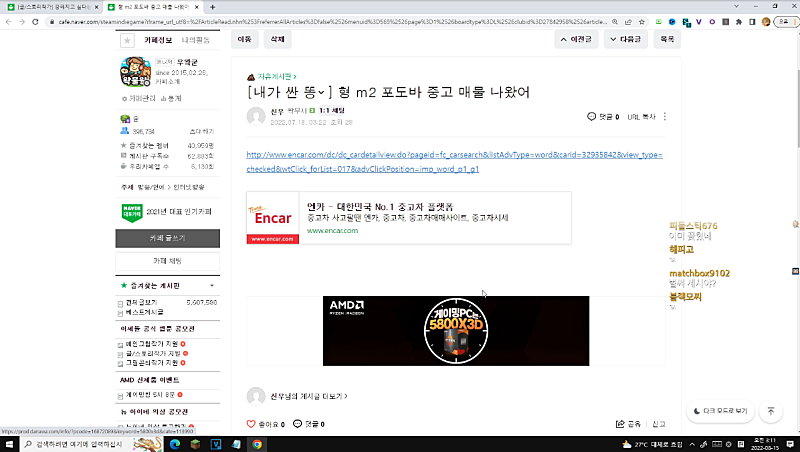
Task: Click the teal squares extension icon
Action: (x=686, y=22)
